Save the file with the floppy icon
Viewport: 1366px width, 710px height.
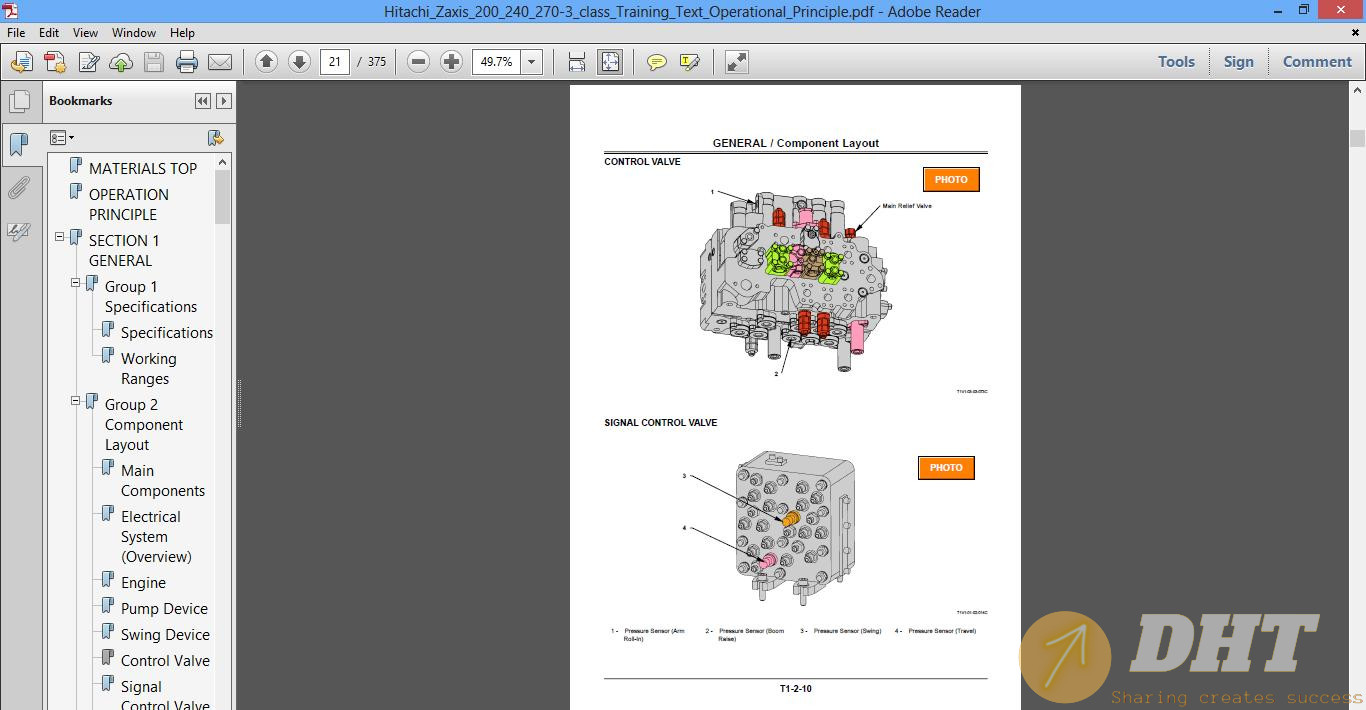(154, 62)
